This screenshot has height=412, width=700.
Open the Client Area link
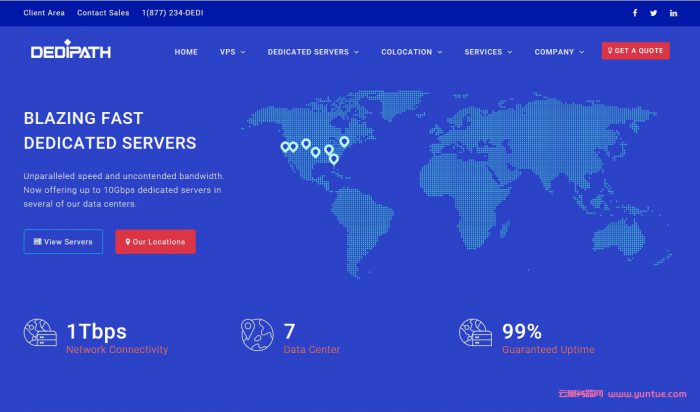point(43,13)
